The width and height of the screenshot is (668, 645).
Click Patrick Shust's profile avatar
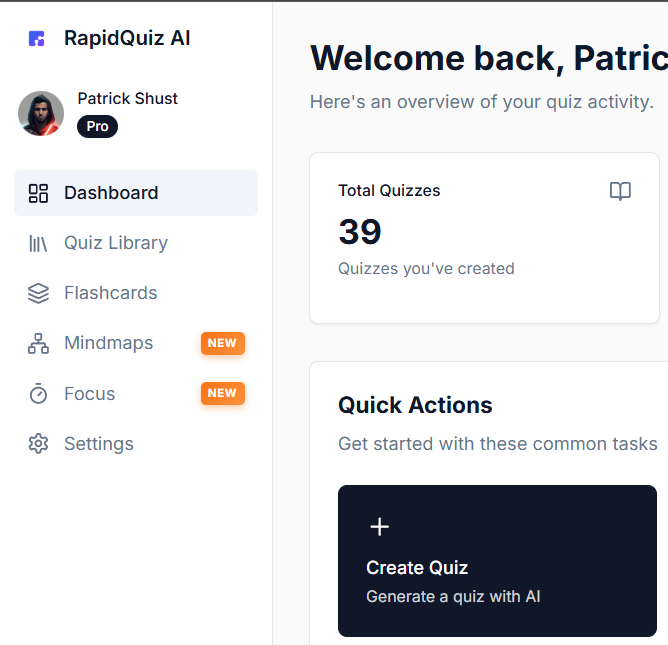pos(41,113)
